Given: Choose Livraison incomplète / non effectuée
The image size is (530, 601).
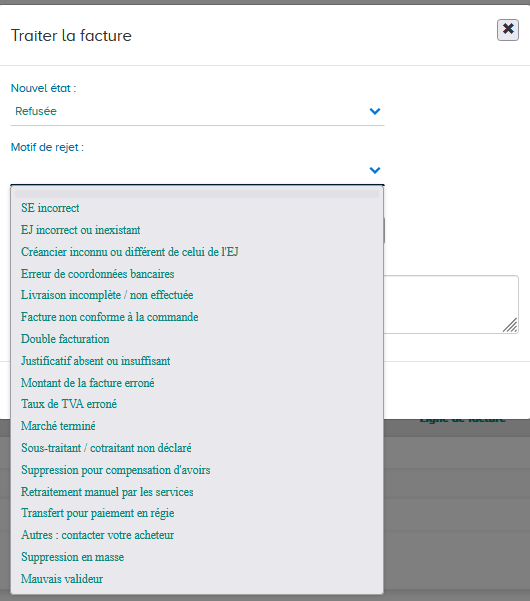Looking at the screenshot, I should click(x=197, y=295).
